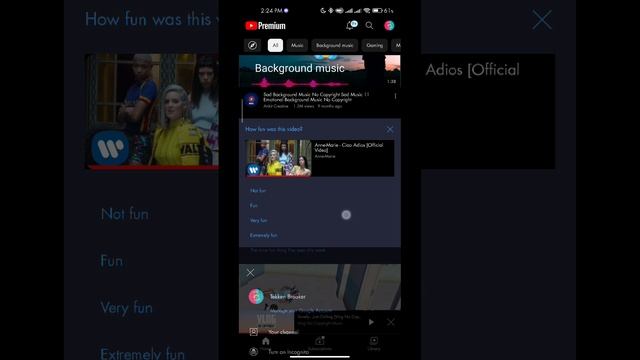Select the Background music filter chip

(335, 45)
